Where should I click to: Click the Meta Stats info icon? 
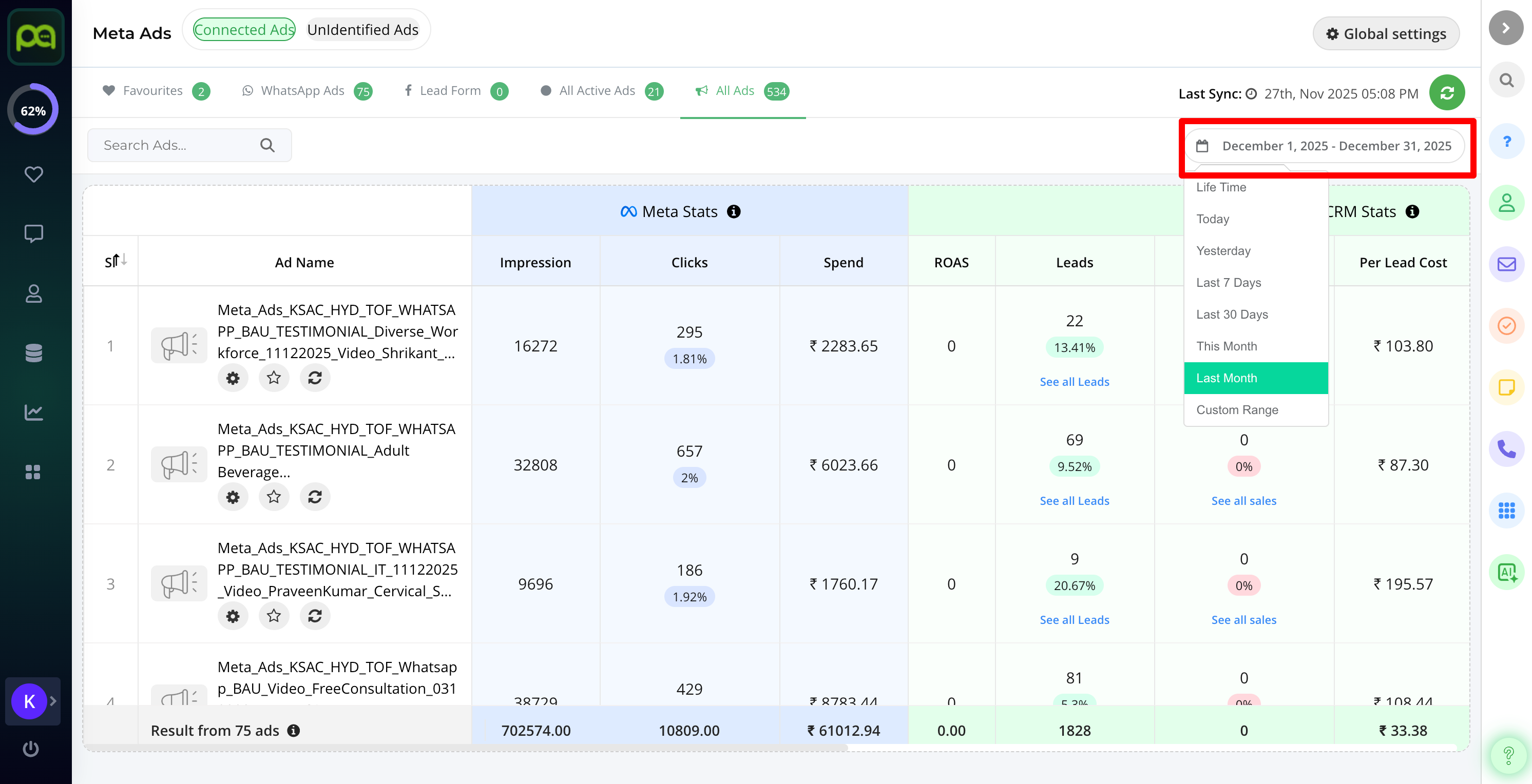coord(734,211)
